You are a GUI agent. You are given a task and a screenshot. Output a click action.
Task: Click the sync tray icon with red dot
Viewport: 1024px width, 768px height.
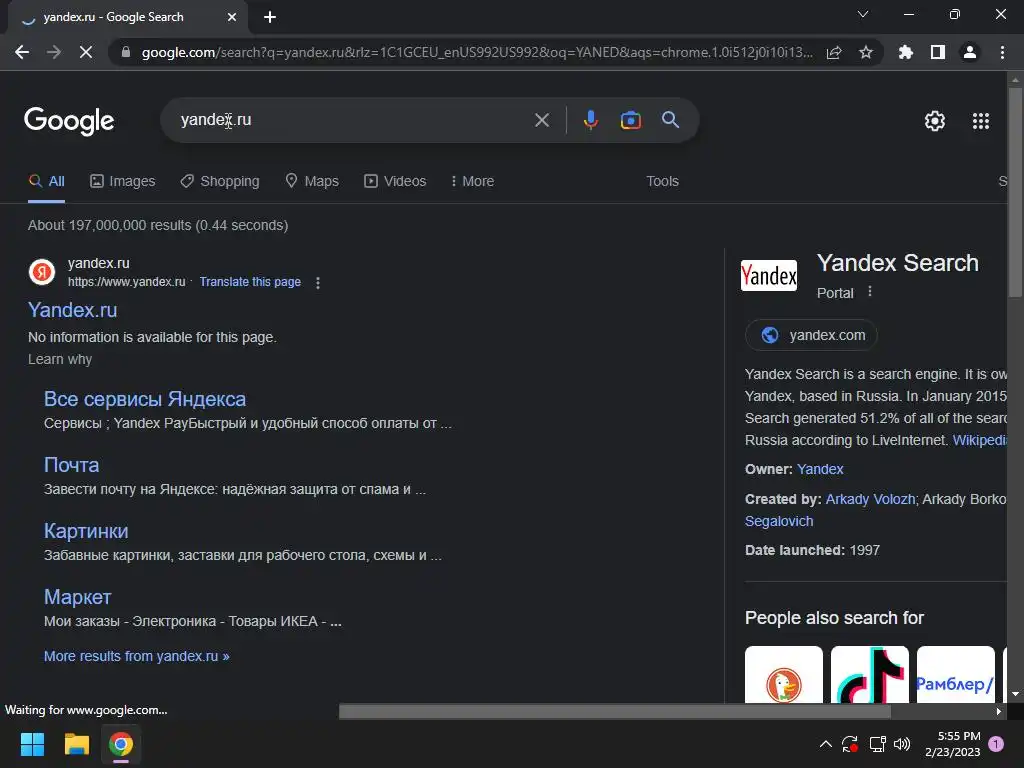(850, 744)
